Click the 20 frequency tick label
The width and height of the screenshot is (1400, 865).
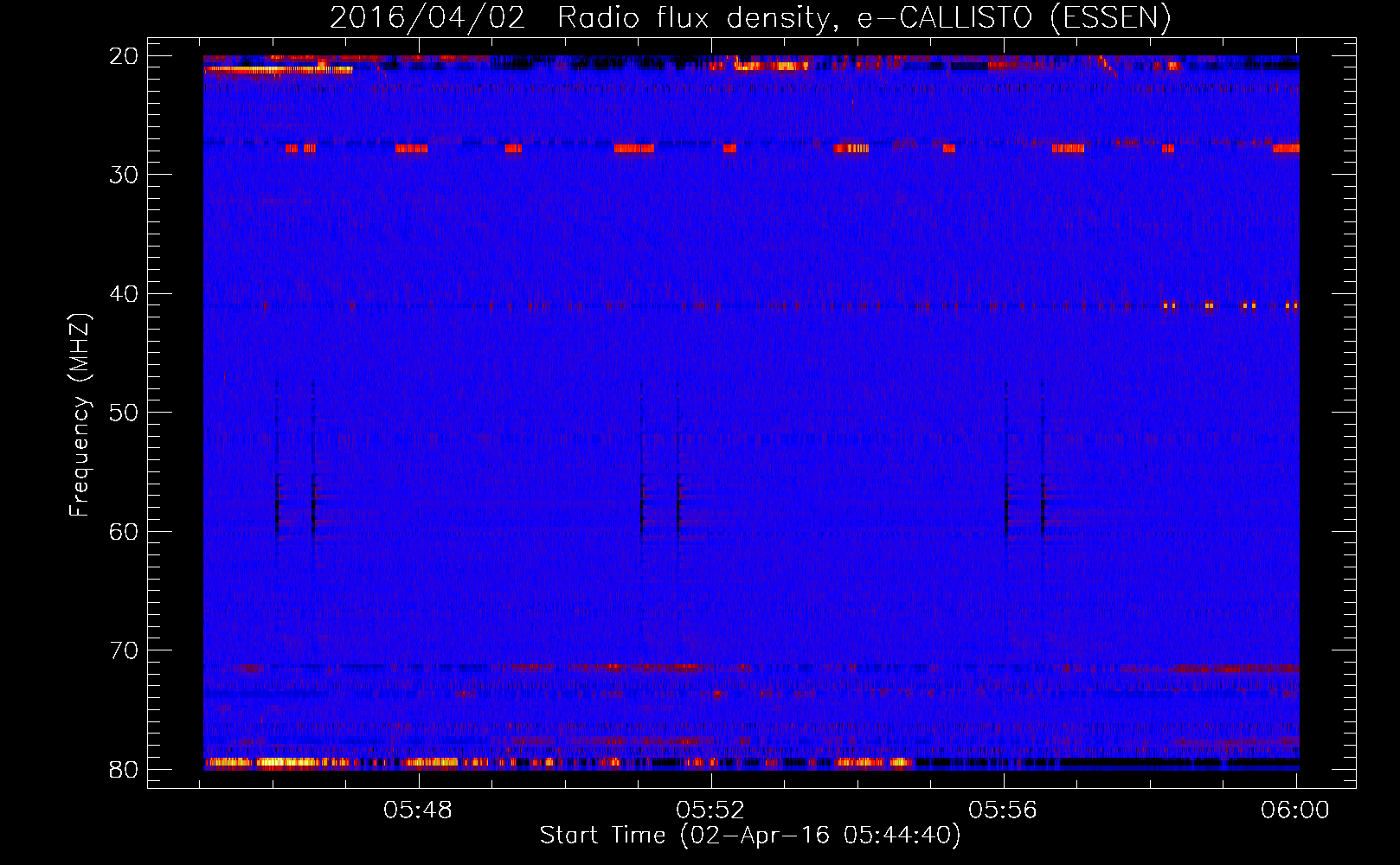click(x=124, y=56)
